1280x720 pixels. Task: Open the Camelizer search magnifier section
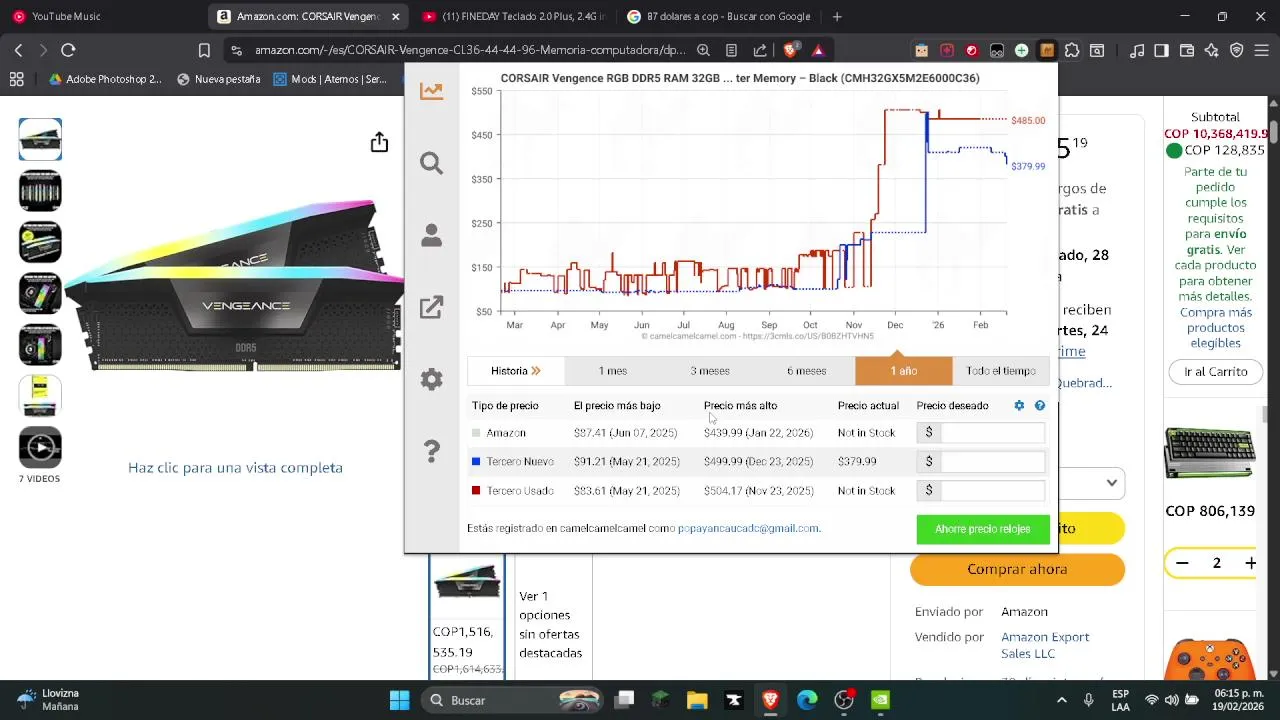tap(431, 163)
